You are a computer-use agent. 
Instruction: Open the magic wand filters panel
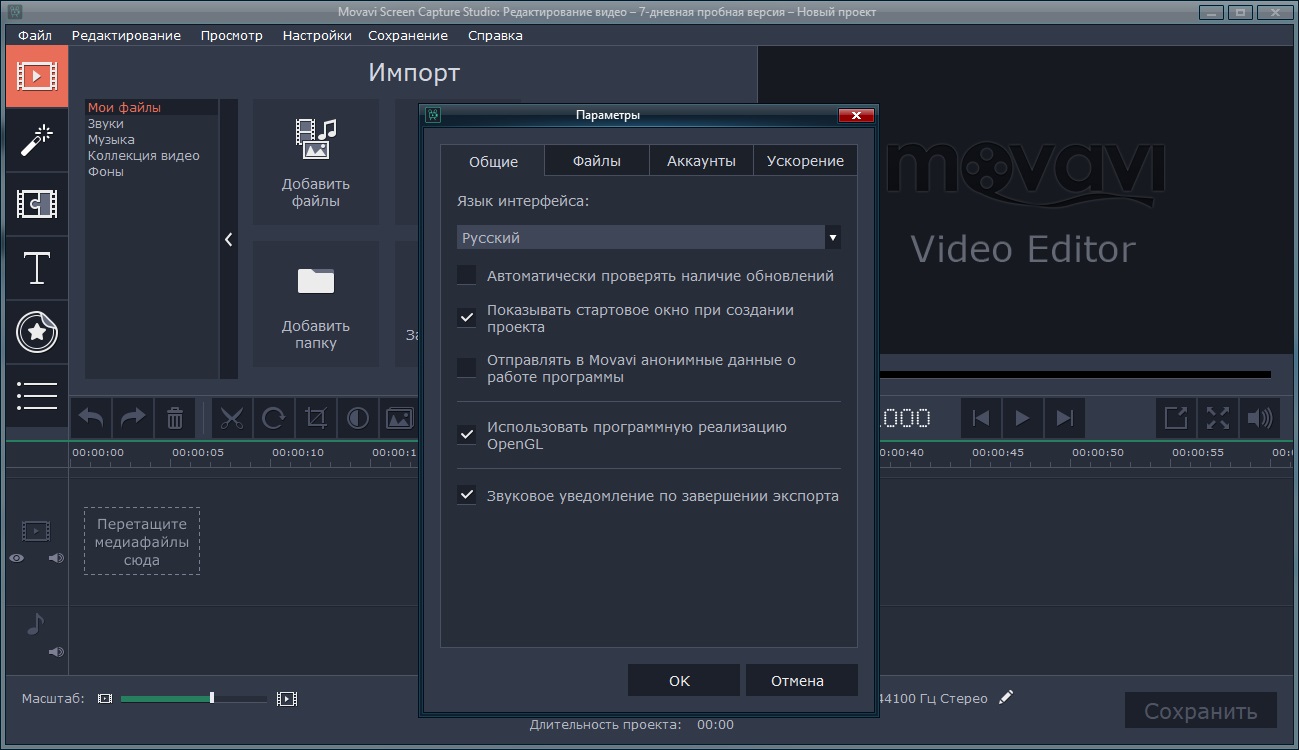tap(37, 140)
